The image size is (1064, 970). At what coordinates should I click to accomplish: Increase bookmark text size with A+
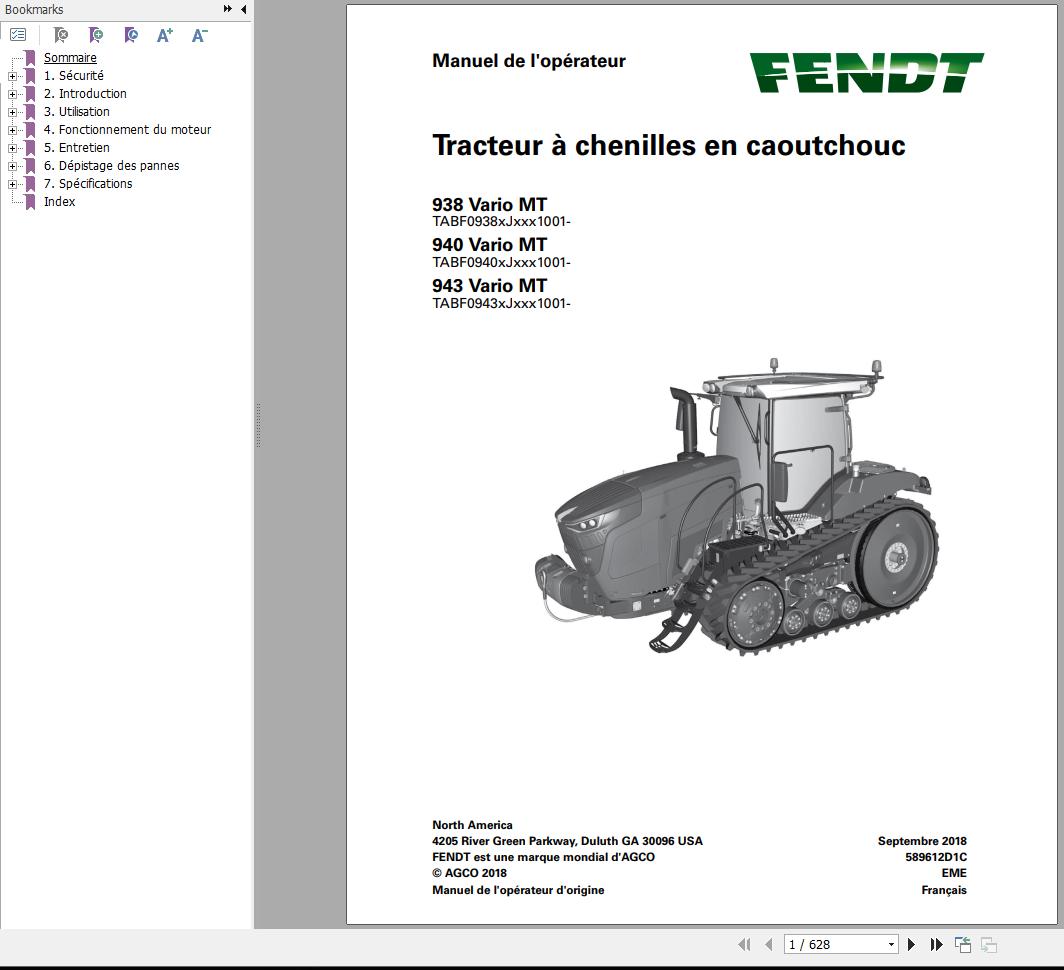click(165, 35)
